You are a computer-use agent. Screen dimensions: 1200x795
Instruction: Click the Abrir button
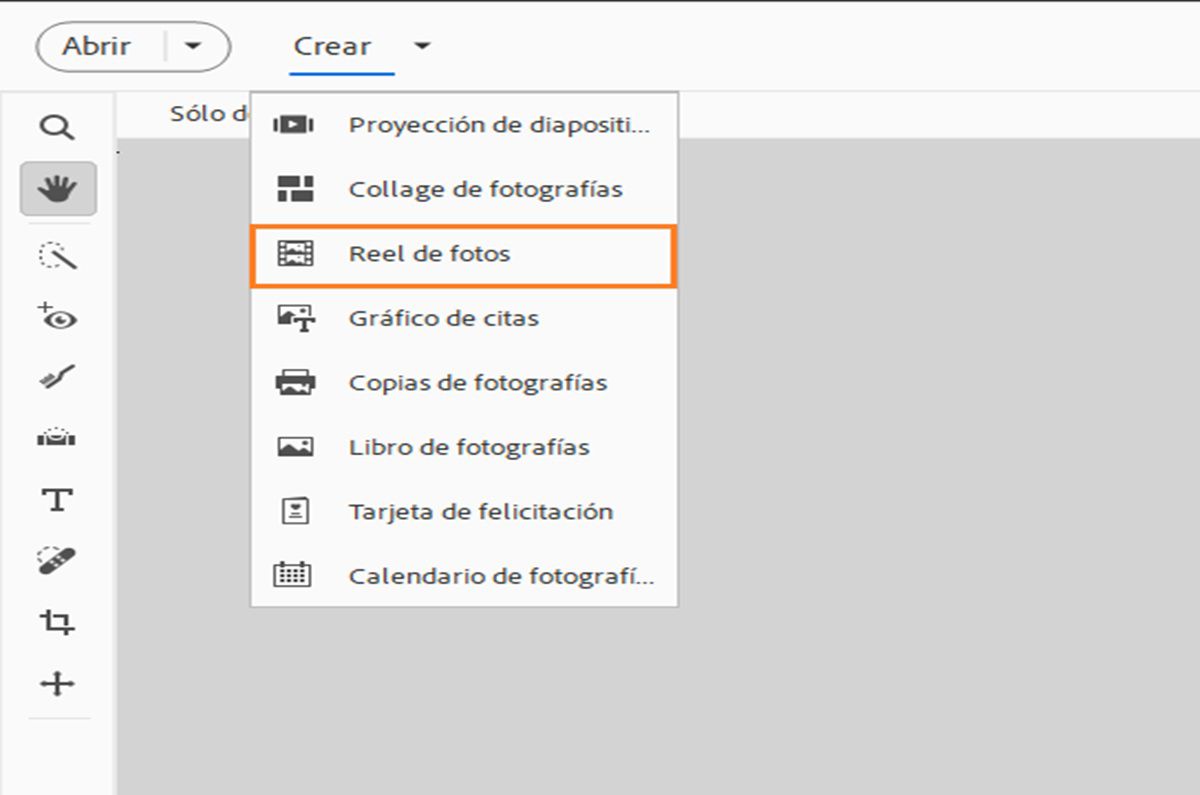(x=97, y=46)
